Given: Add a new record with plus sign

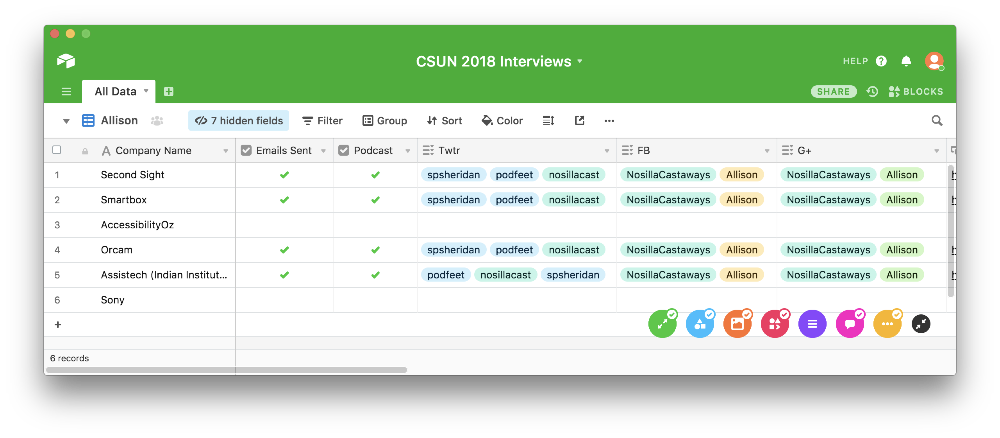Looking at the screenshot, I should [57, 325].
